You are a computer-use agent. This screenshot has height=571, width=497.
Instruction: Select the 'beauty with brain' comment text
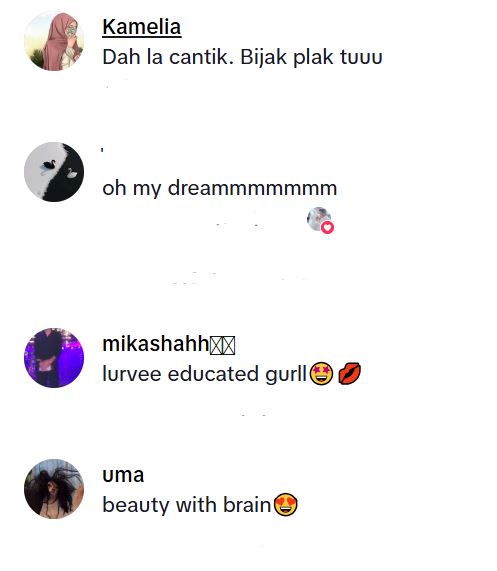(x=187, y=505)
